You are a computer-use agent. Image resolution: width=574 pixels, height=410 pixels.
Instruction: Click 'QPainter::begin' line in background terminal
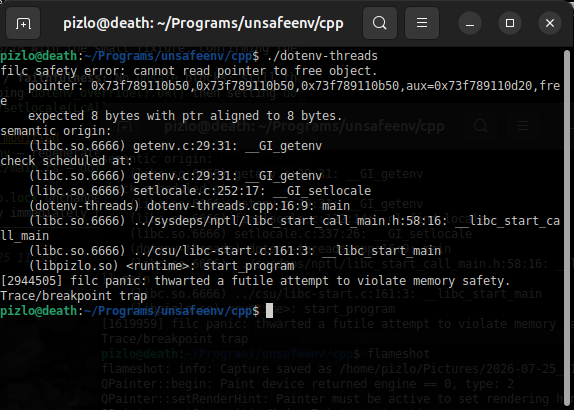tap(308, 384)
